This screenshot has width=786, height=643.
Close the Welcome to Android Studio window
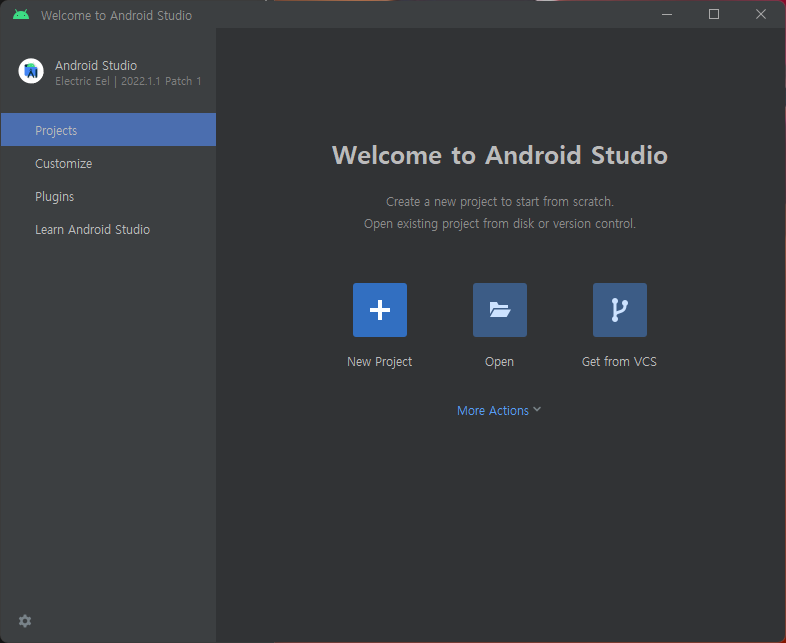coord(760,15)
